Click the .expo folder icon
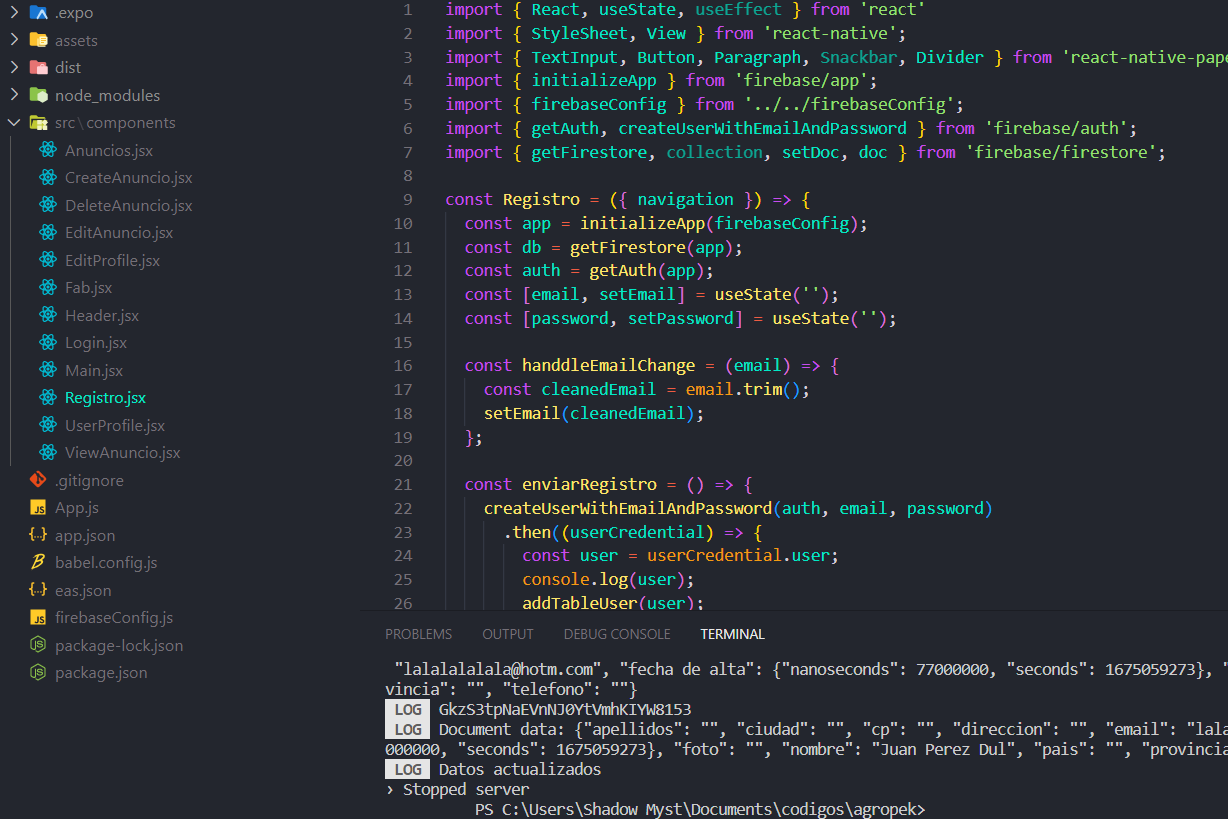 (x=39, y=13)
